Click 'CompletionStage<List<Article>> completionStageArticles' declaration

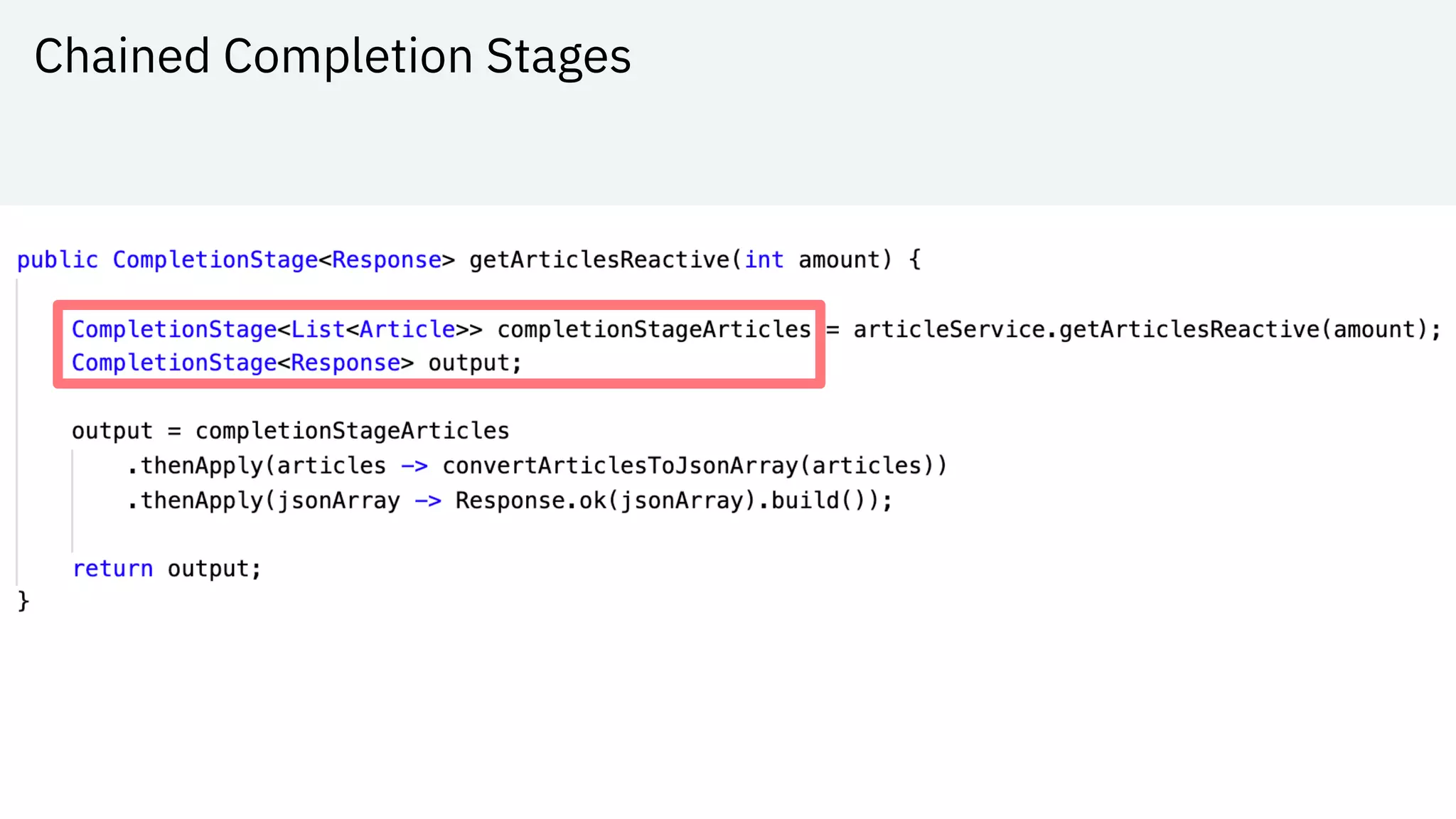tap(441, 330)
